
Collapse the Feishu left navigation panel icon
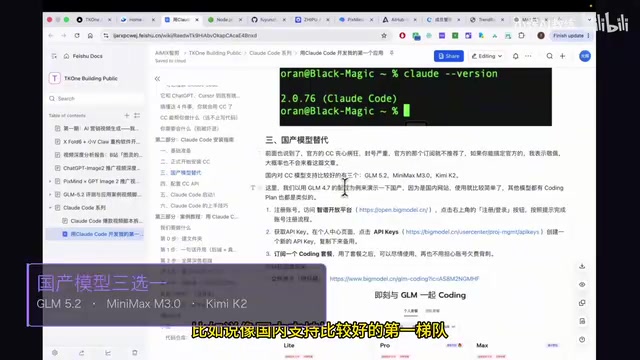click(54, 56)
